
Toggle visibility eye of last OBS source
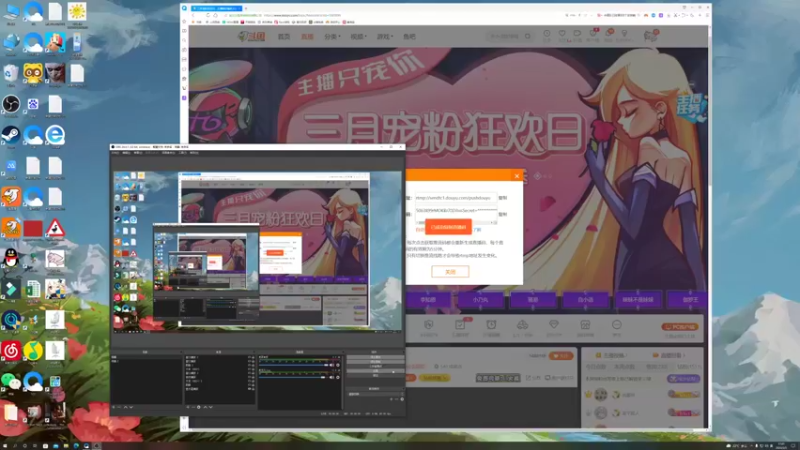pyautogui.click(x=249, y=389)
